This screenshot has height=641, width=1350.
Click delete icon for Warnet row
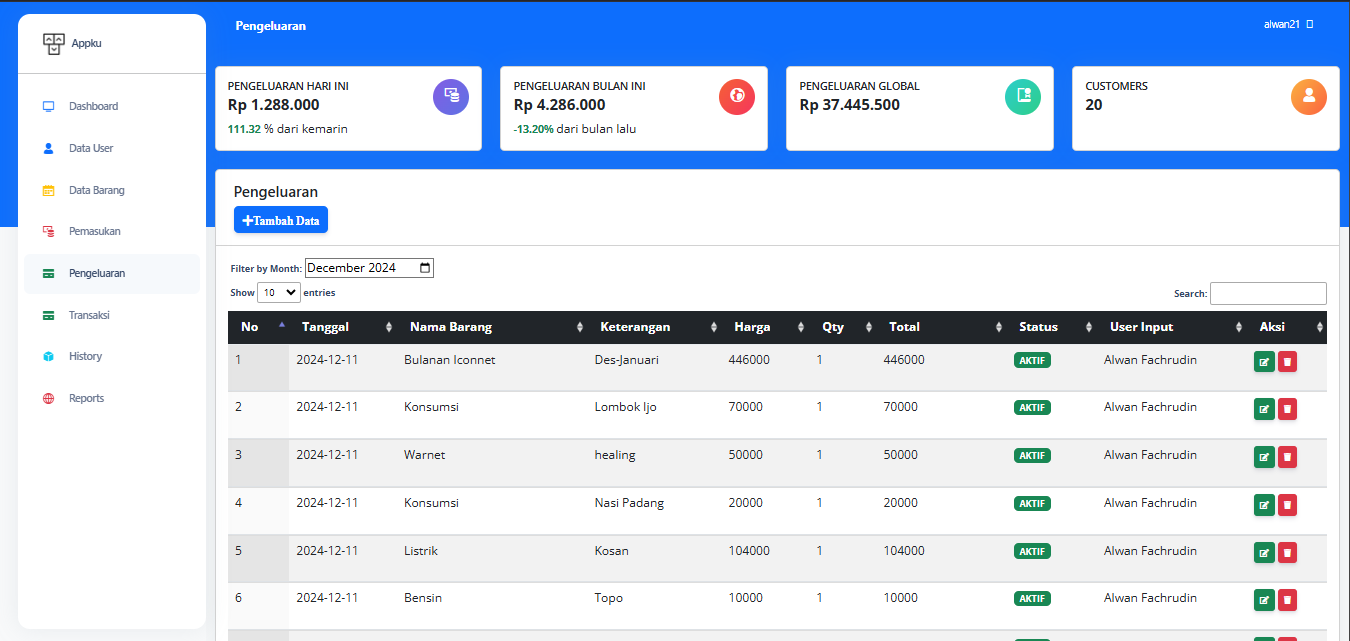pyautogui.click(x=1287, y=457)
